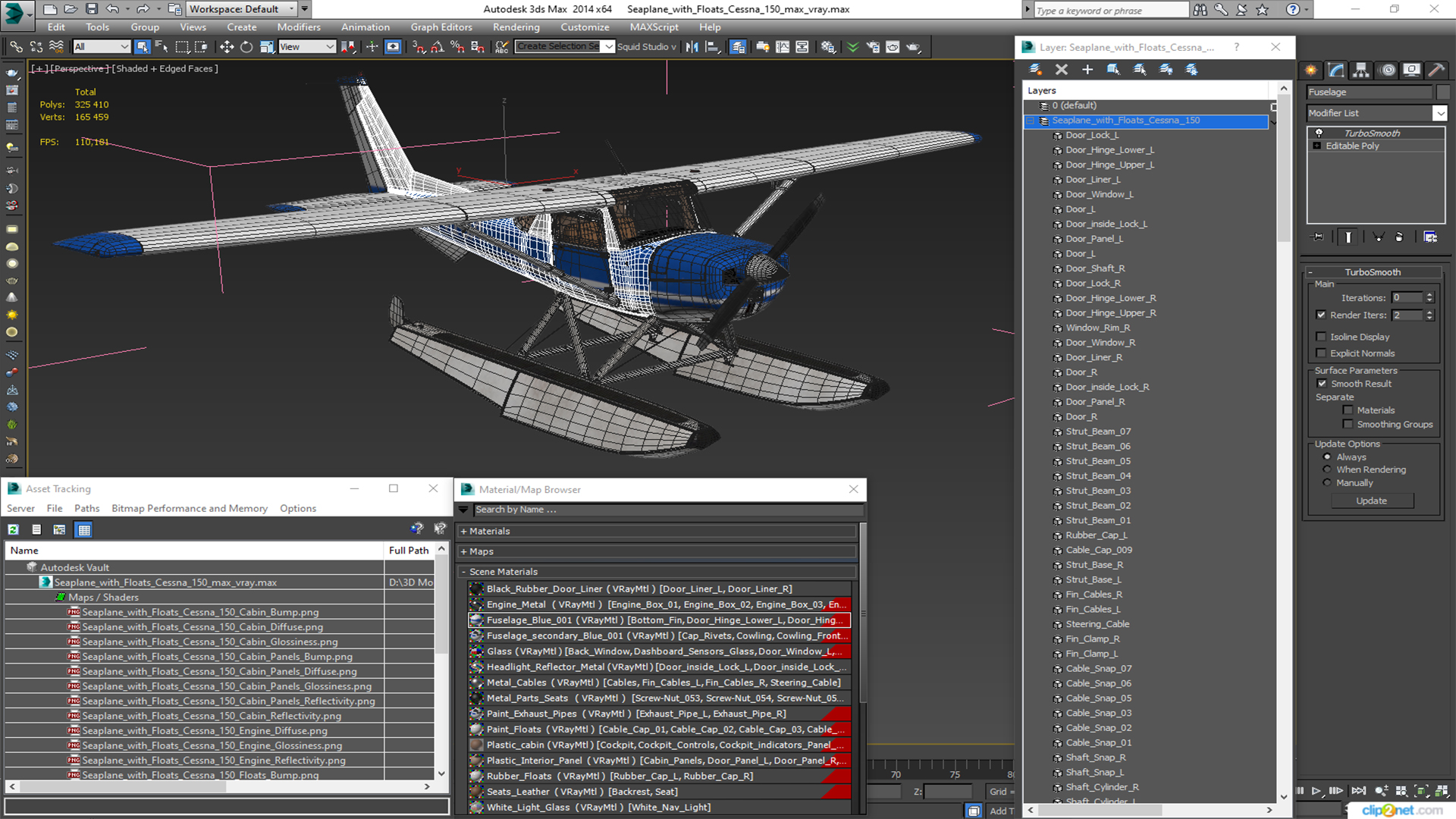Toggle Render Iters checkbox
1456x819 pixels.
click(x=1321, y=315)
